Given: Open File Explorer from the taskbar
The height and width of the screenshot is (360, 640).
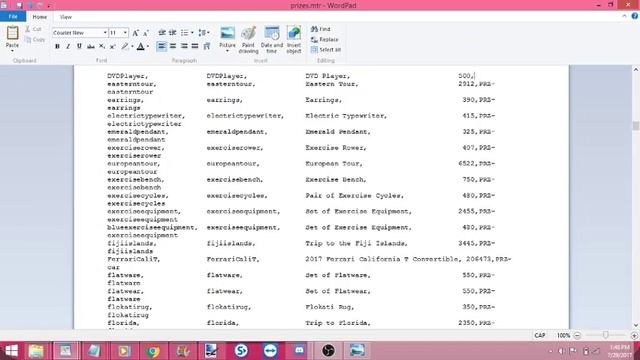Looking at the screenshot, I should pyautogui.click(x=36, y=351).
